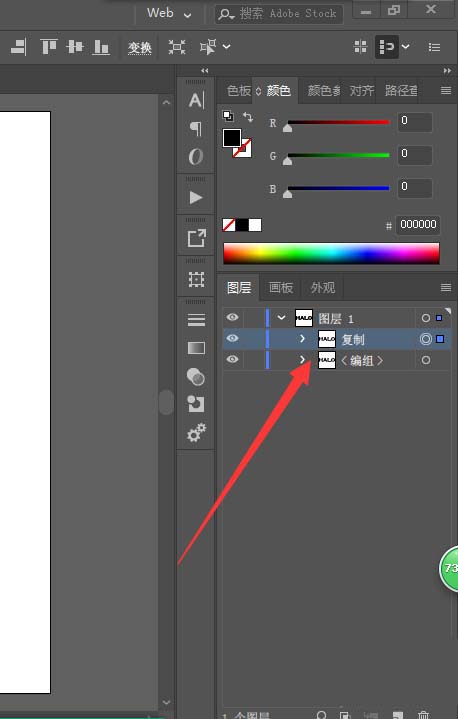Click the target circle for 图层 1
Image resolution: width=458 pixels, height=719 pixels.
coord(425,318)
